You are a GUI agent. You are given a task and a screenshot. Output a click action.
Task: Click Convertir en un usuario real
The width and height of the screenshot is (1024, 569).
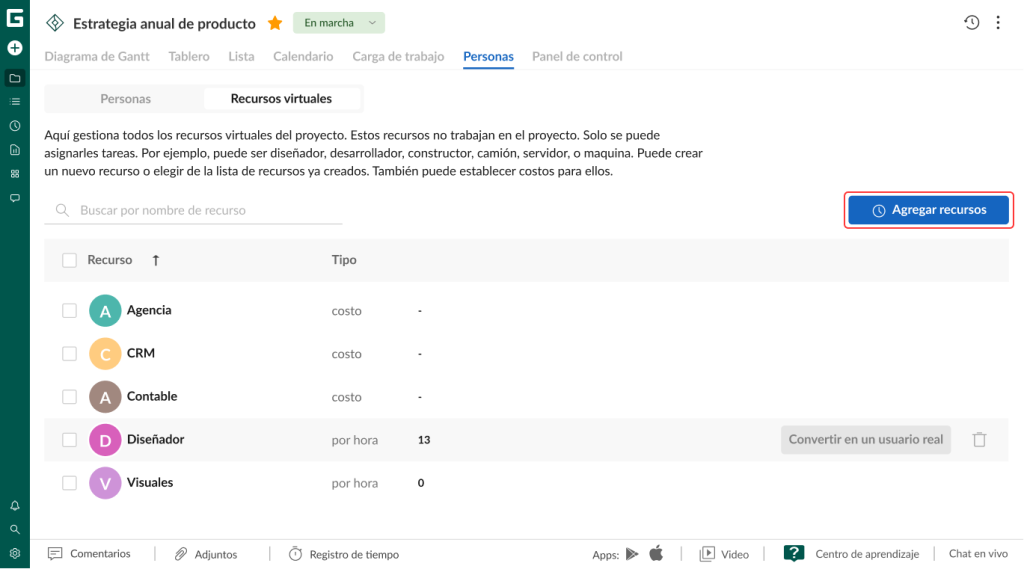(x=865, y=440)
